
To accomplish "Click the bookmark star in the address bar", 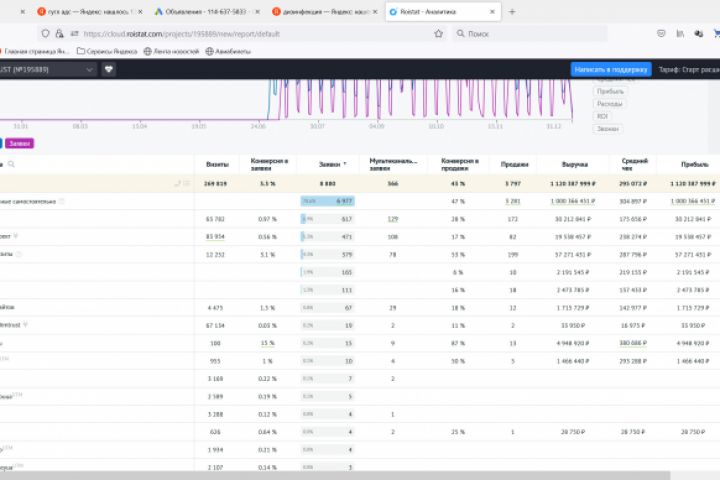I will point(438,33).
